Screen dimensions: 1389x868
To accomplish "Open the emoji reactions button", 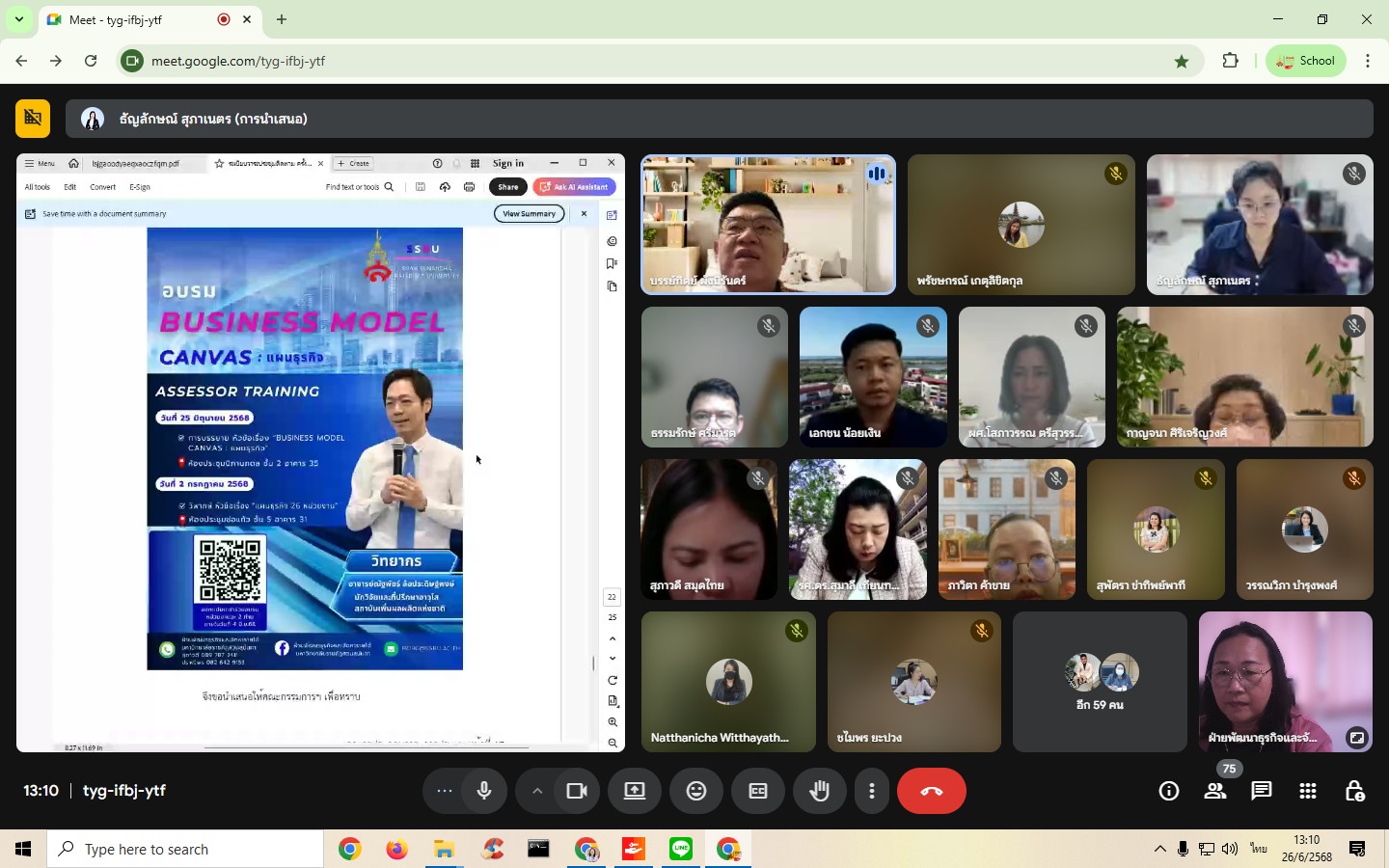I will (x=696, y=791).
